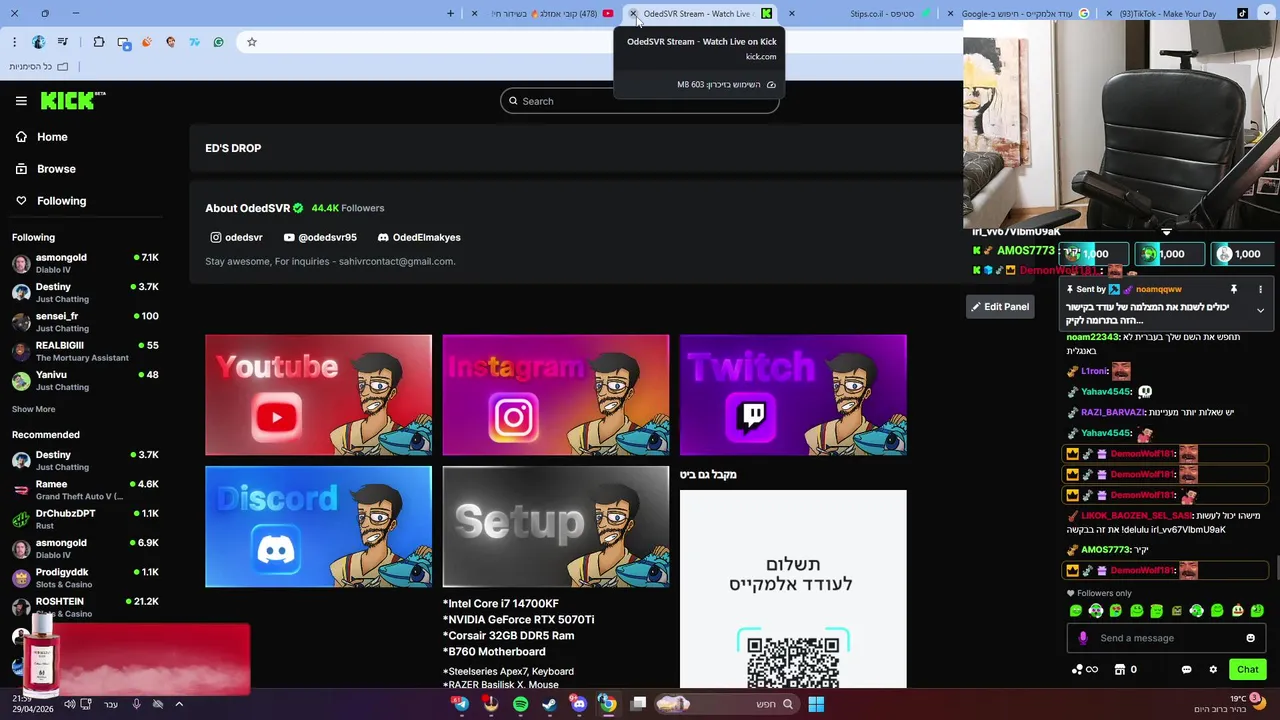
Task: Open Yanivu channel in sidebar
Action: [x=86, y=381]
